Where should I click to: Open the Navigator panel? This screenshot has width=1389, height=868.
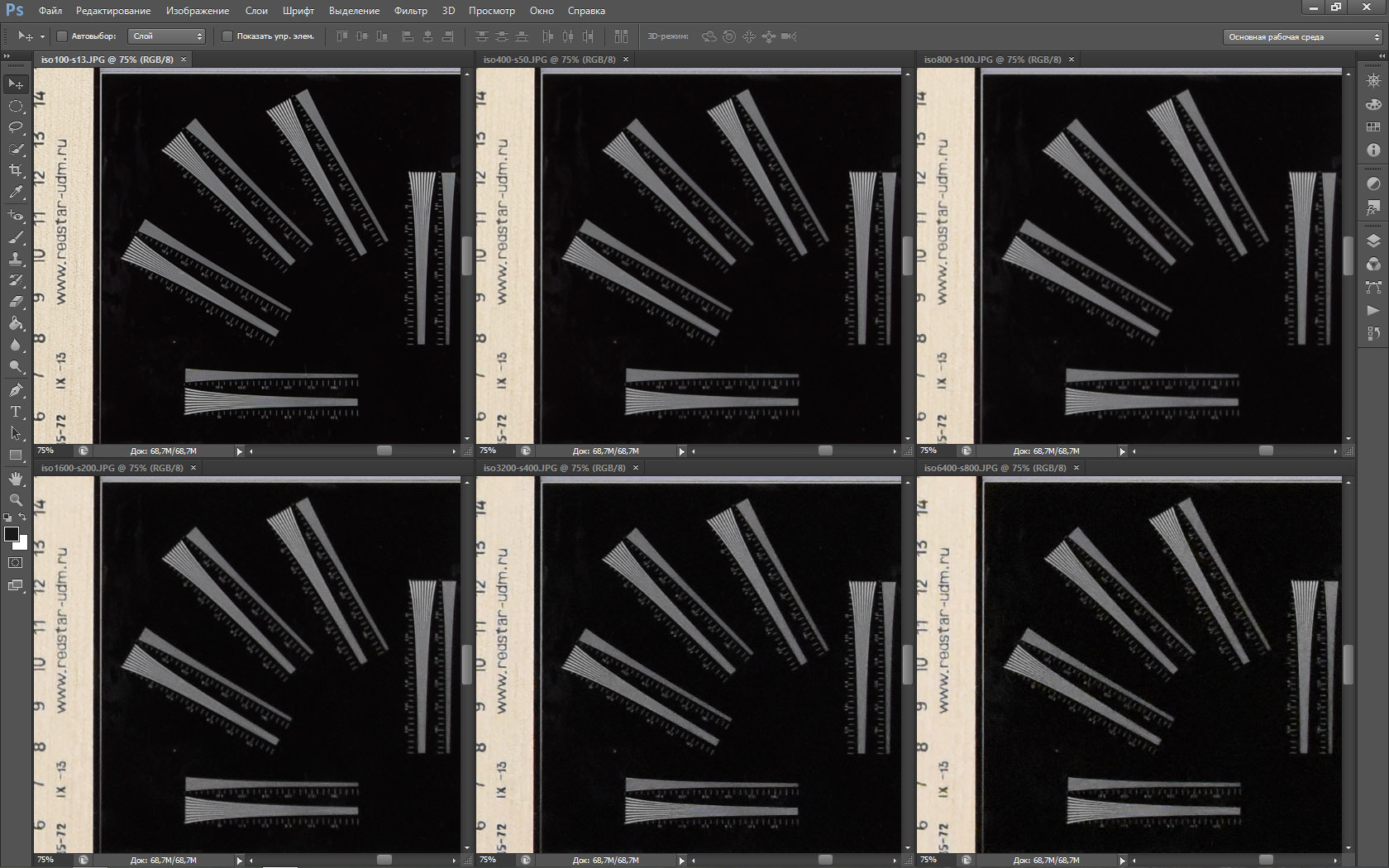tap(1373, 81)
